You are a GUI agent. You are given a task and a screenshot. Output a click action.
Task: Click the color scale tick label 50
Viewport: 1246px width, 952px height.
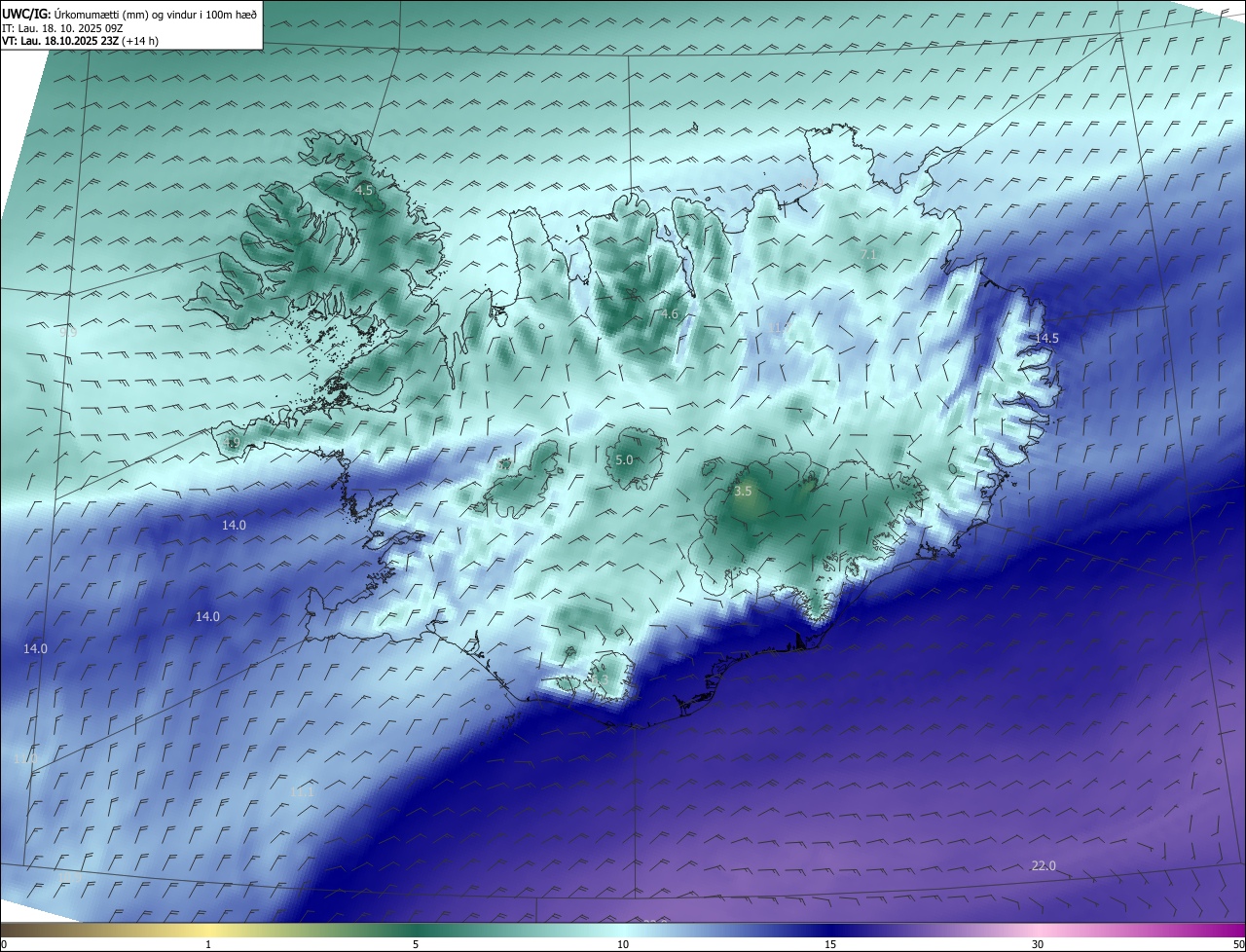click(x=1238, y=944)
